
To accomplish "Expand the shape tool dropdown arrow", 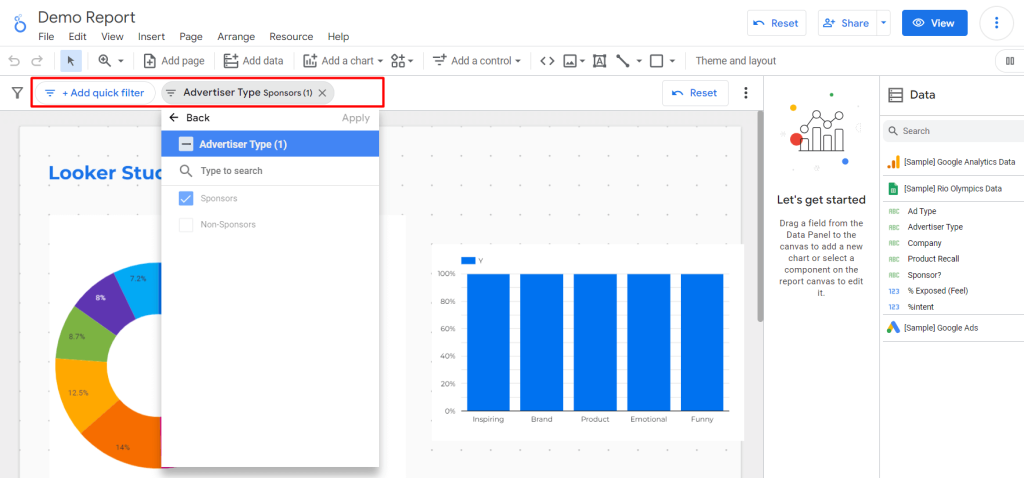I will 672,61.
